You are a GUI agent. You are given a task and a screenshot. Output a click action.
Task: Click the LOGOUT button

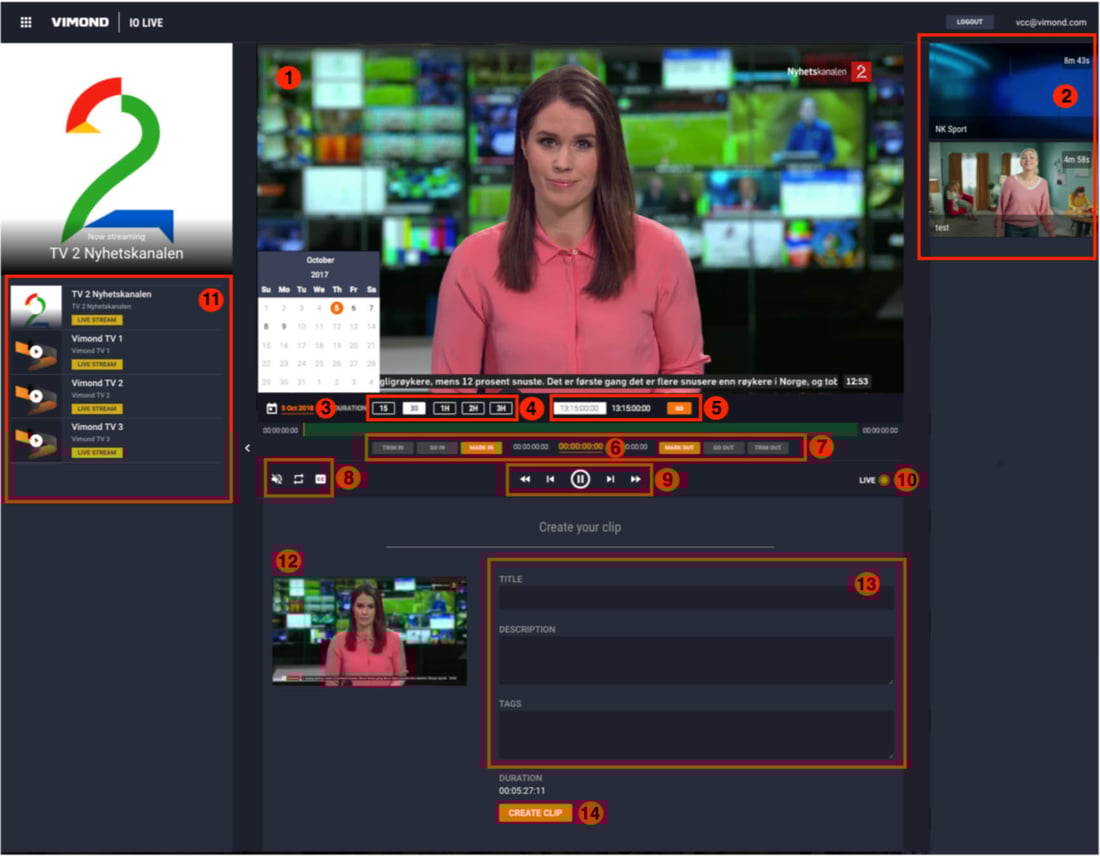click(970, 22)
